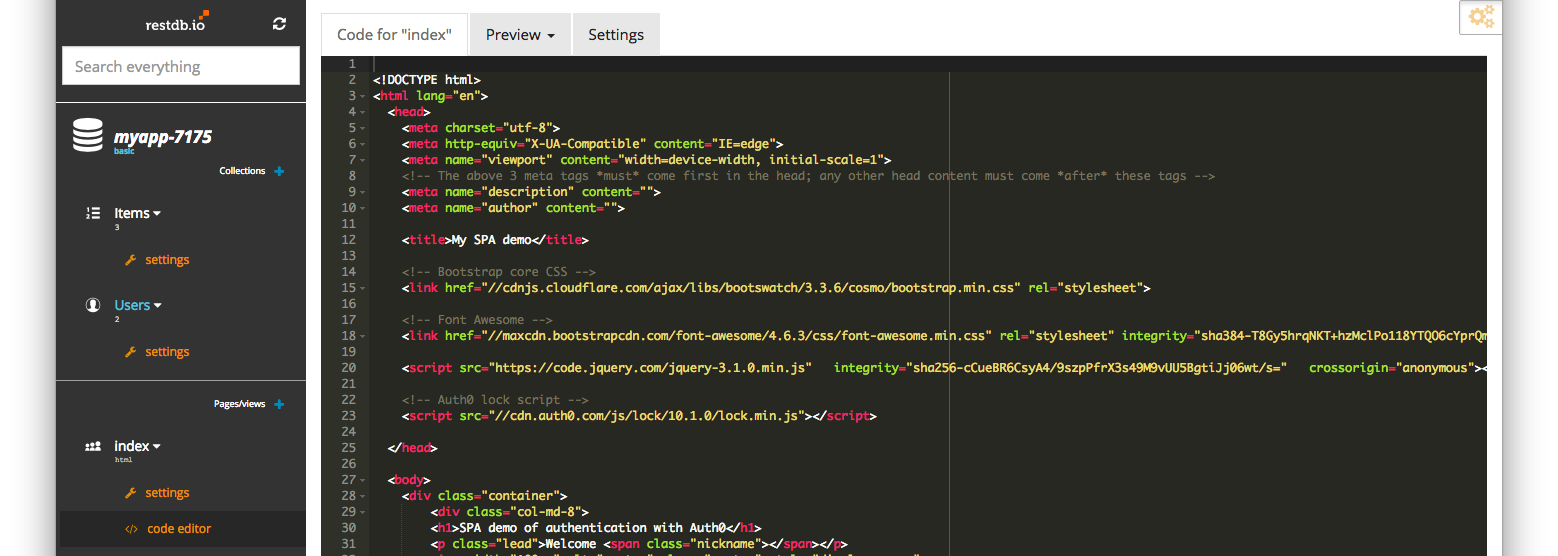Image resolution: width=1558 pixels, height=556 pixels.
Task: Click the charset utf-8 meta tag
Action: [481, 128]
